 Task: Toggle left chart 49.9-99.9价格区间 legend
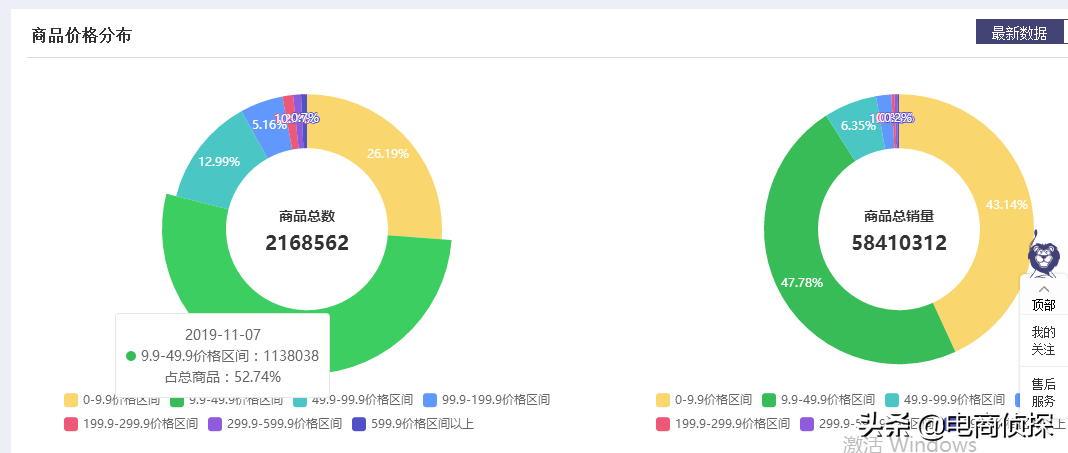(360, 400)
